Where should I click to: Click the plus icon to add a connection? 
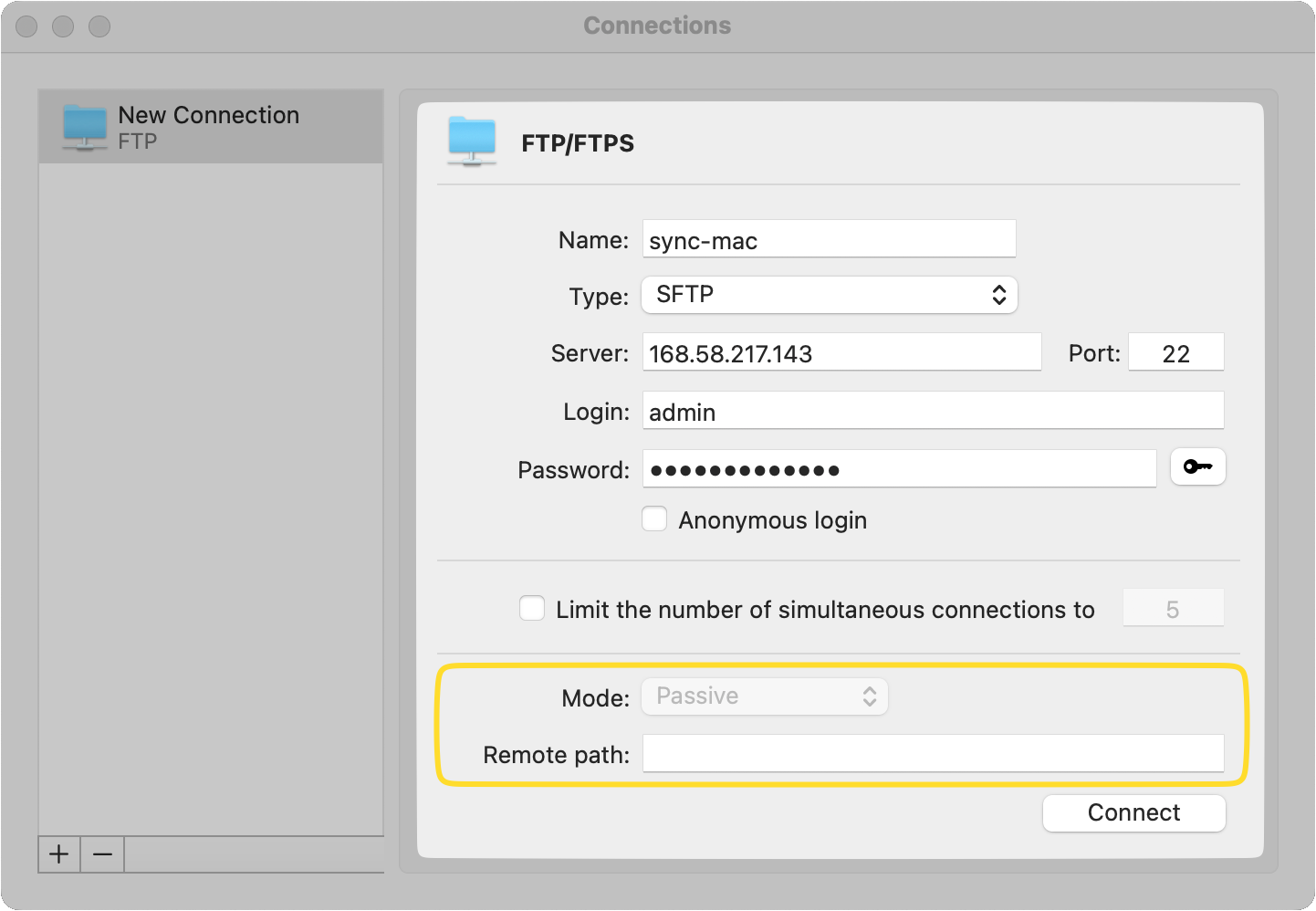(58, 854)
